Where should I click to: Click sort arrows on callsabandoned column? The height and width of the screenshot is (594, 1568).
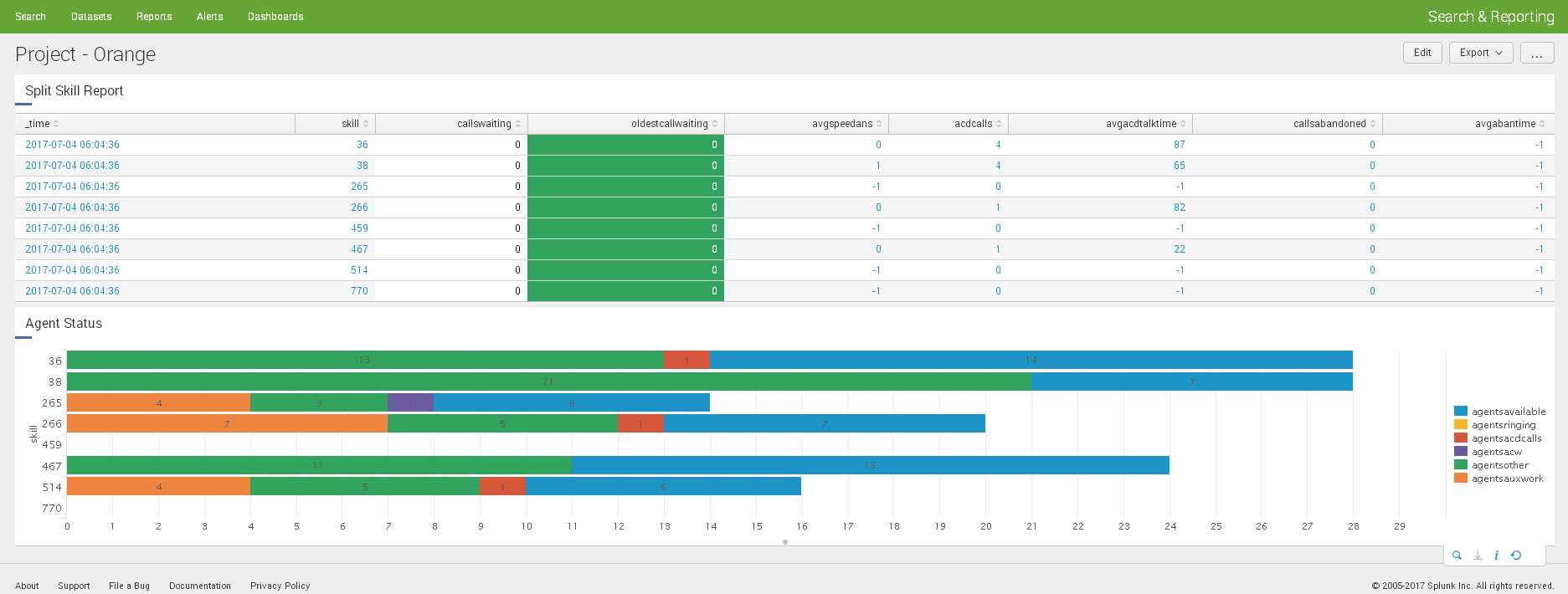1373,124
